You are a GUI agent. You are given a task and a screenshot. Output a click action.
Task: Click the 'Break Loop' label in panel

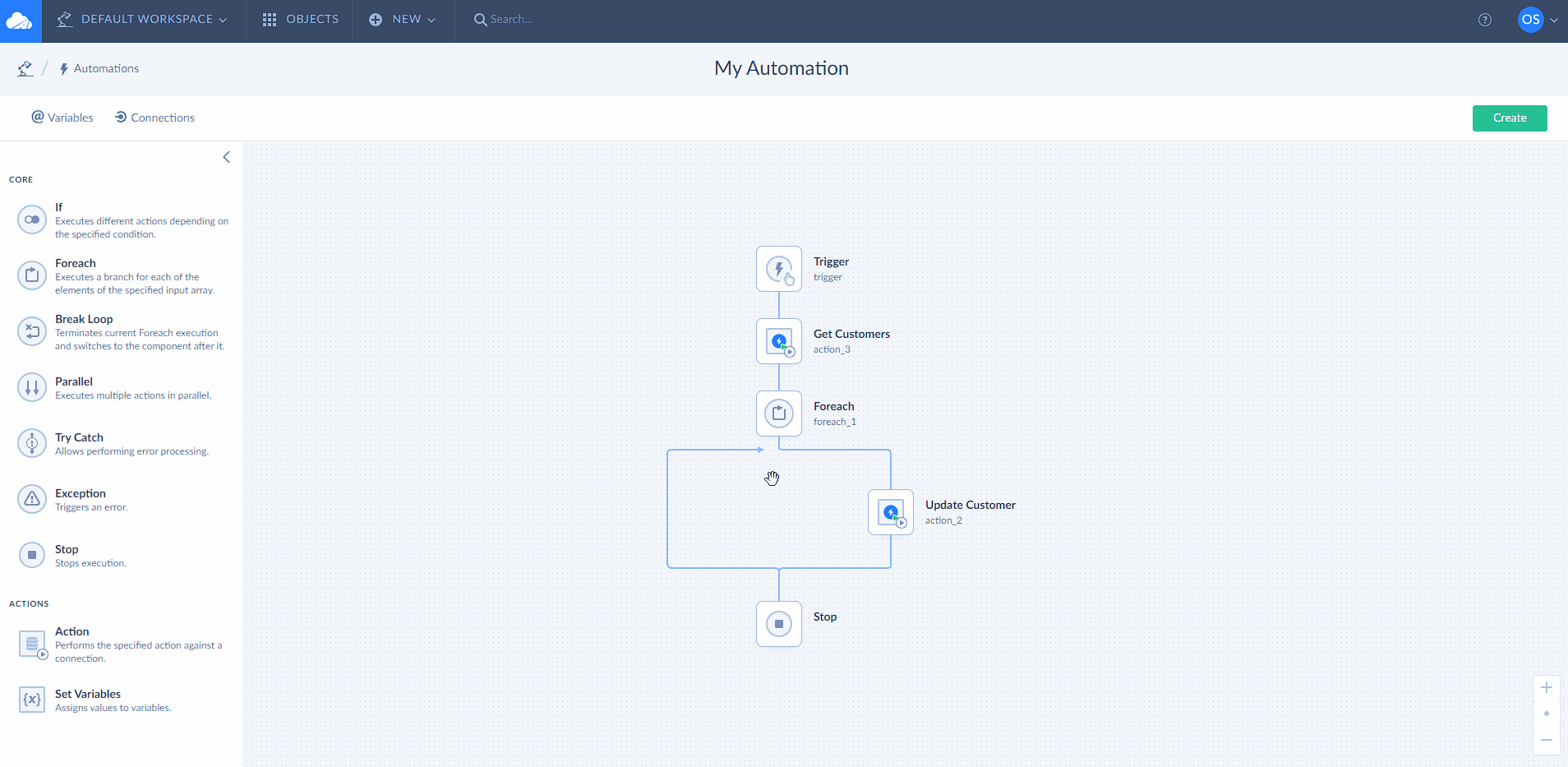point(84,319)
